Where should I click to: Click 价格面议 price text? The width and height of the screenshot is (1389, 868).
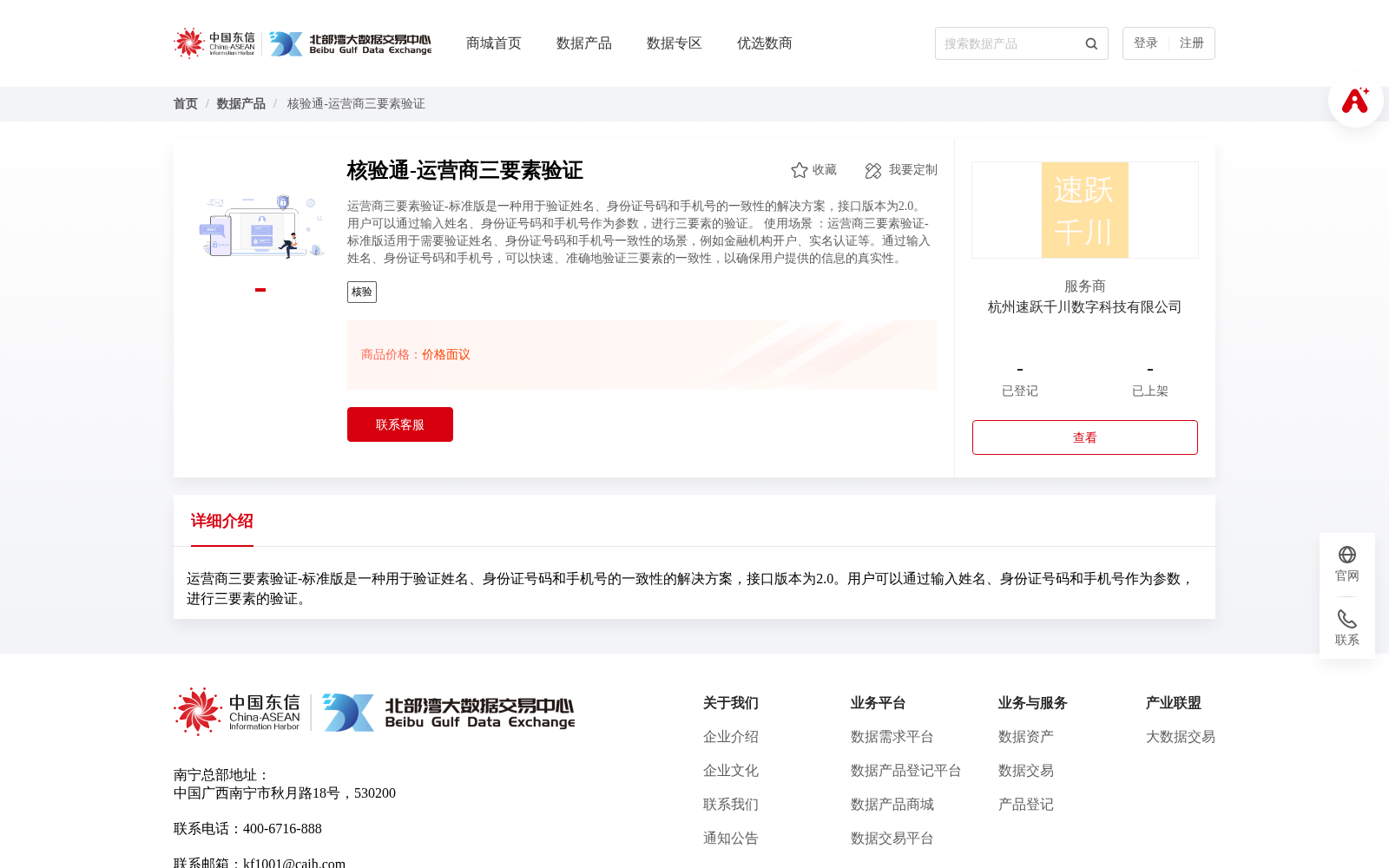pyautogui.click(x=446, y=355)
